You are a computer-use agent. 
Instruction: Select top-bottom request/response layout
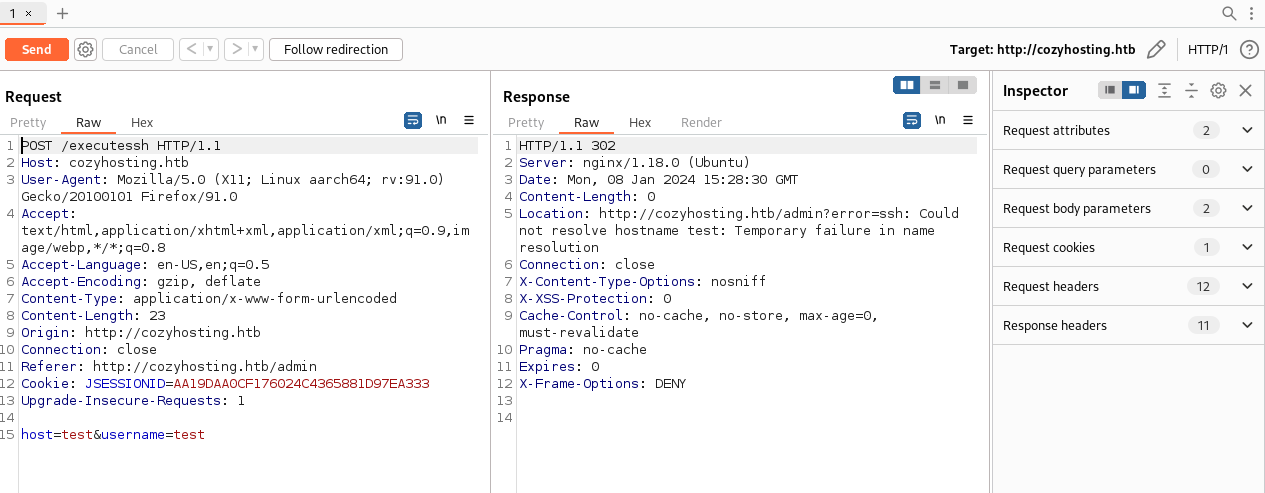935,86
